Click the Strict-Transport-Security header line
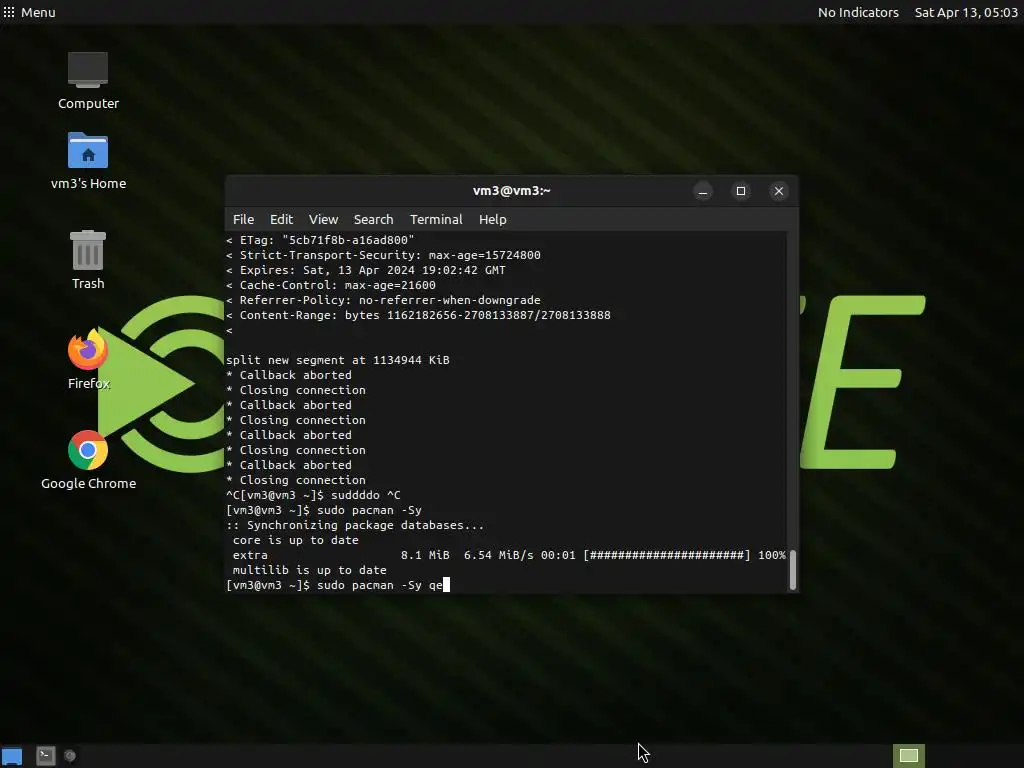Viewport: 1024px width, 768px height. (x=383, y=255)
